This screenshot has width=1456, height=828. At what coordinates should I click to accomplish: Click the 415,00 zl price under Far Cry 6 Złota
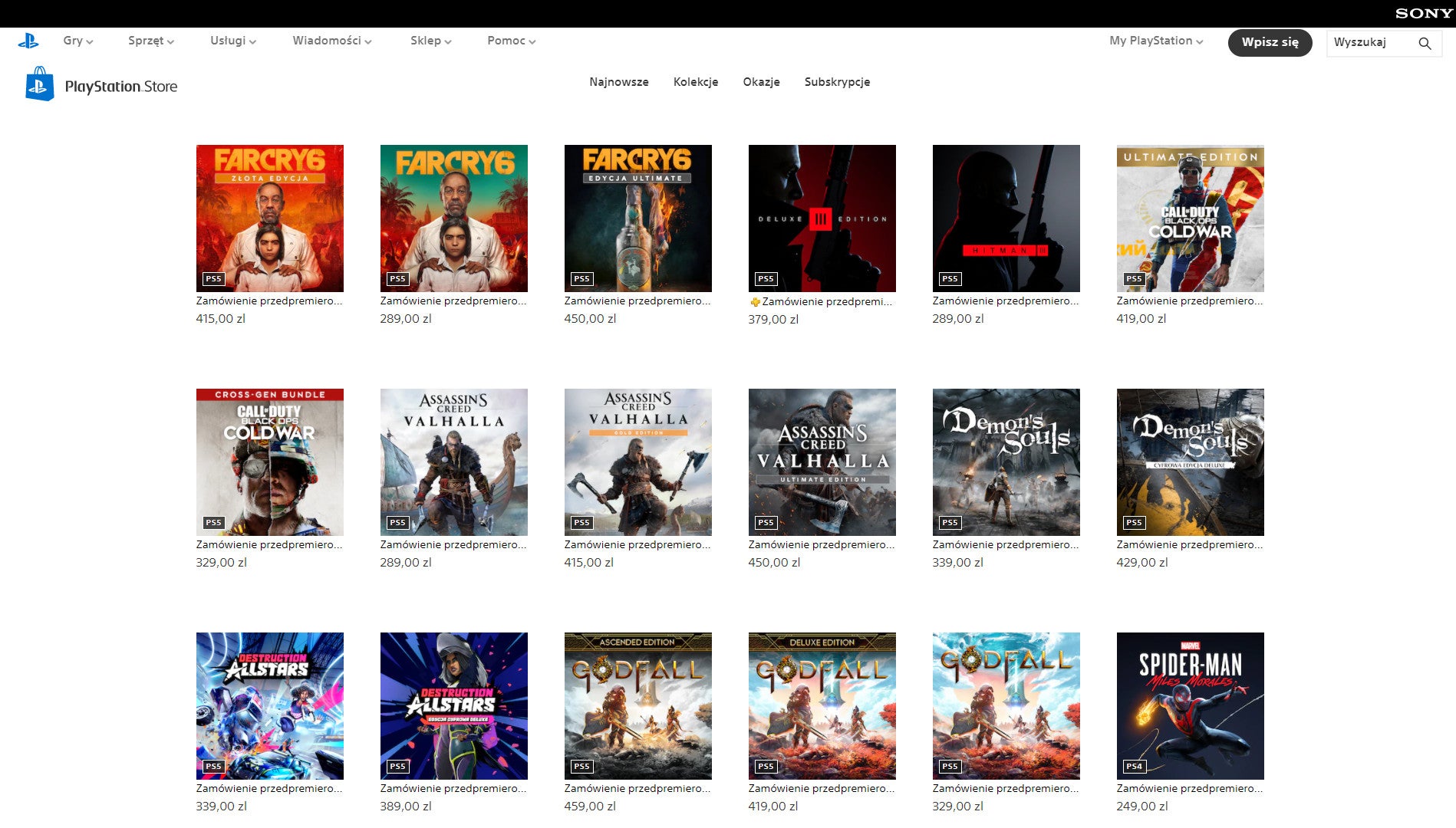tap(221, 319)
